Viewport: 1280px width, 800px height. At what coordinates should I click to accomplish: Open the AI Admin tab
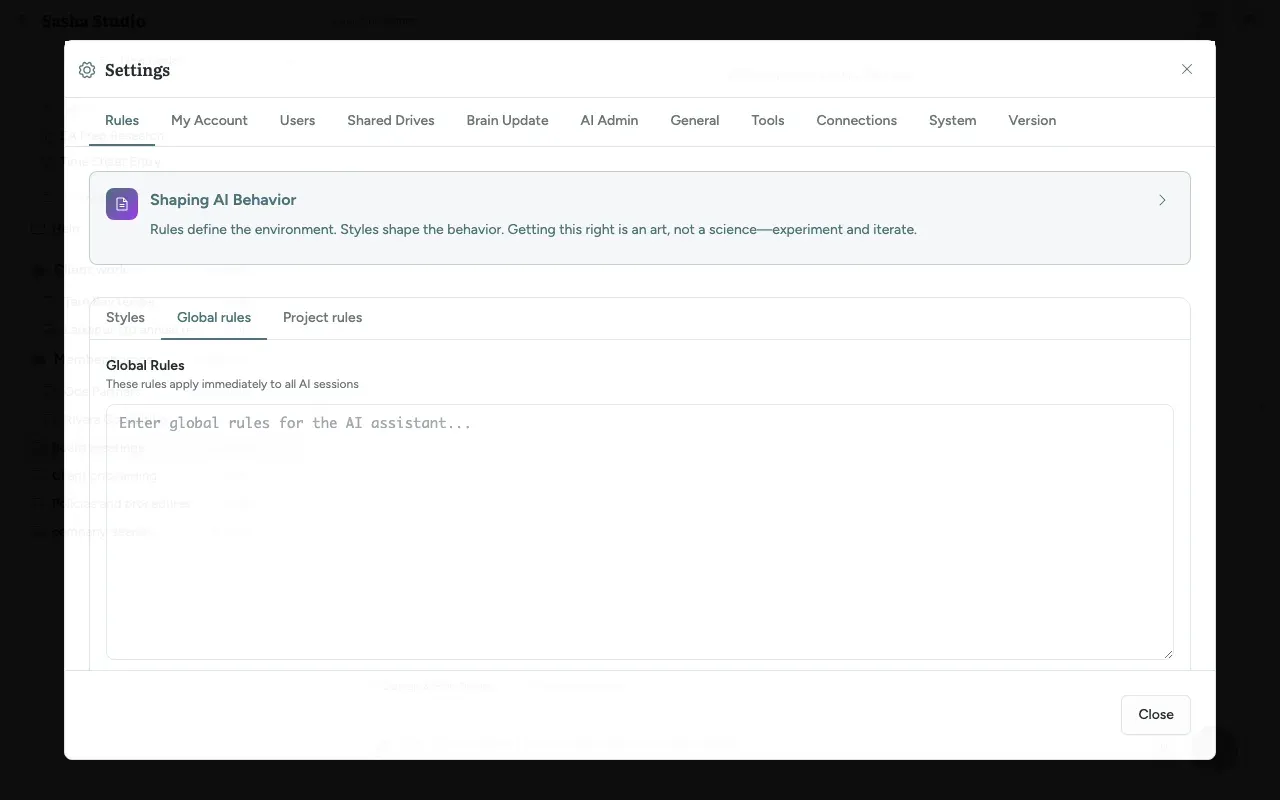pos(609,120)
